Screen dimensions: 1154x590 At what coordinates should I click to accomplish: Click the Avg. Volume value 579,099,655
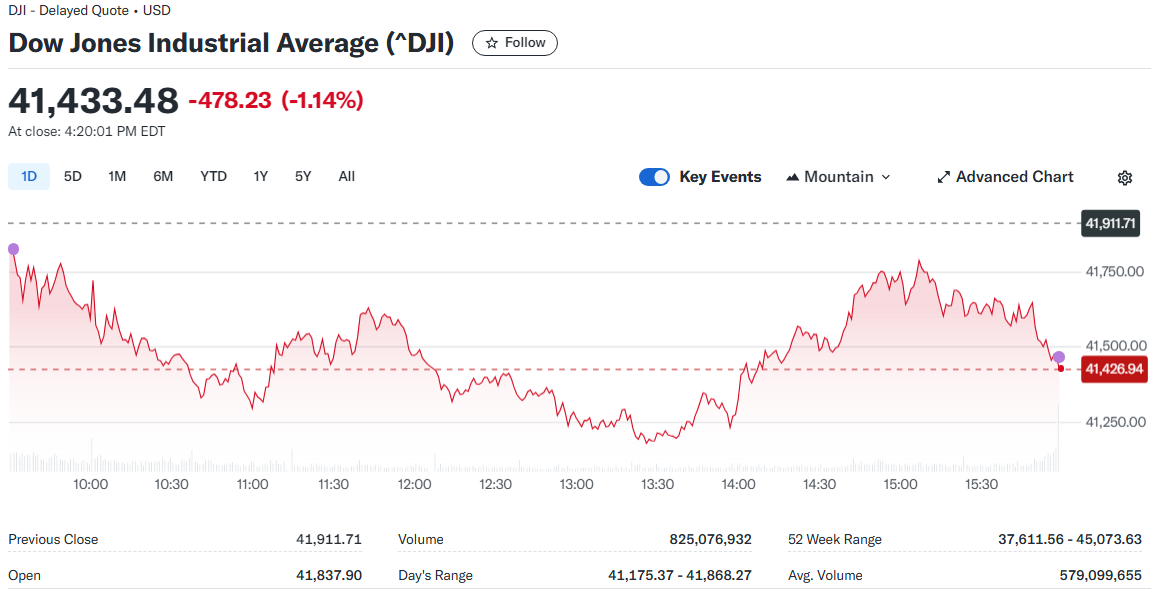point(1101,575)
